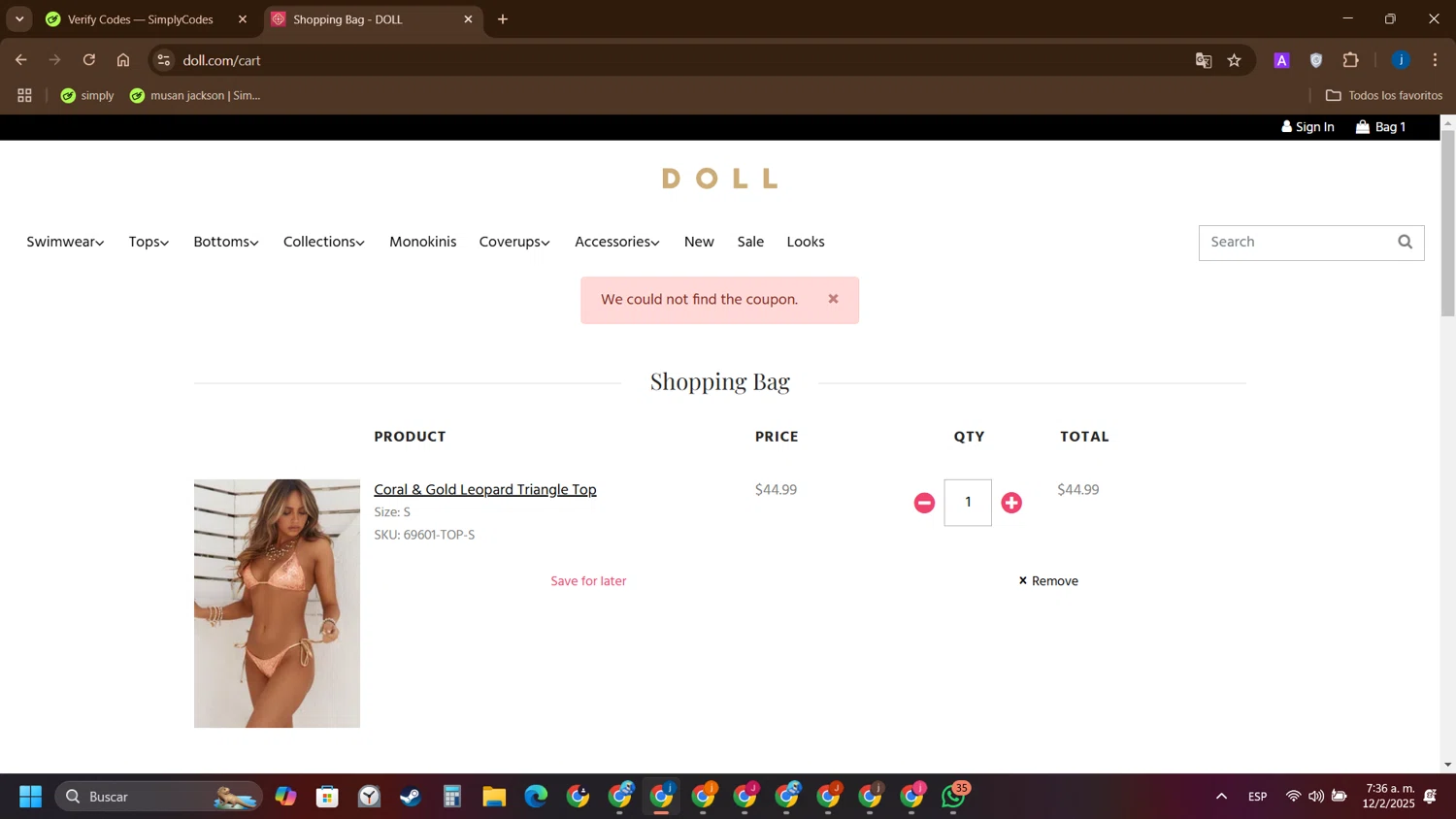Image resolution: width=1456 pixels, height=819 pixels.
Task: Open Microsoft Edge from the taskbar
Action: tap(536, 797)
